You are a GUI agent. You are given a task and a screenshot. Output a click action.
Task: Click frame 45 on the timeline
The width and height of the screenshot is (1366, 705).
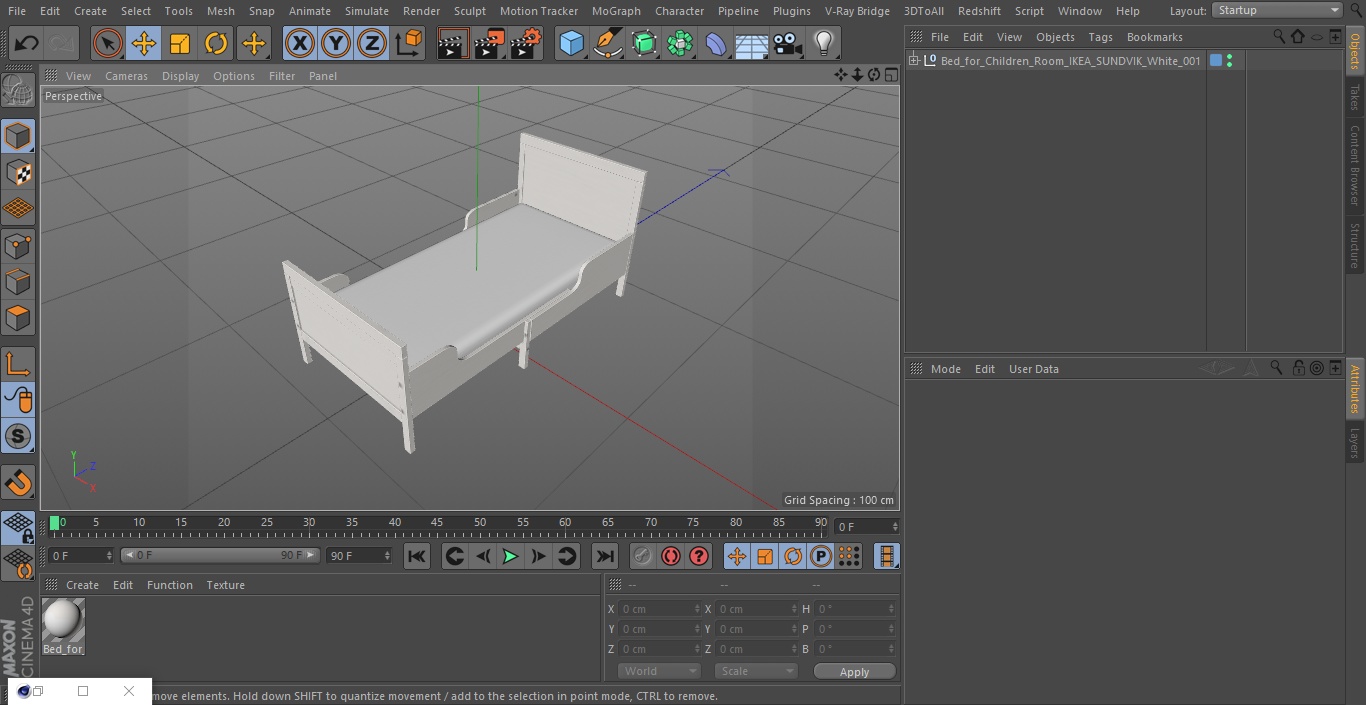437,523
